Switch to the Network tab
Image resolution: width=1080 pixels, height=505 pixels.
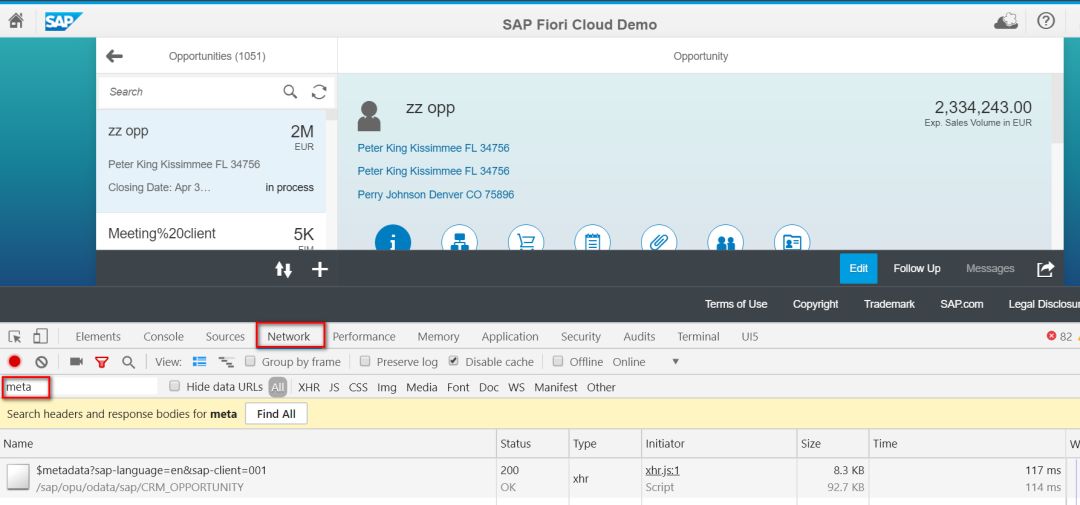pos(289,336)
